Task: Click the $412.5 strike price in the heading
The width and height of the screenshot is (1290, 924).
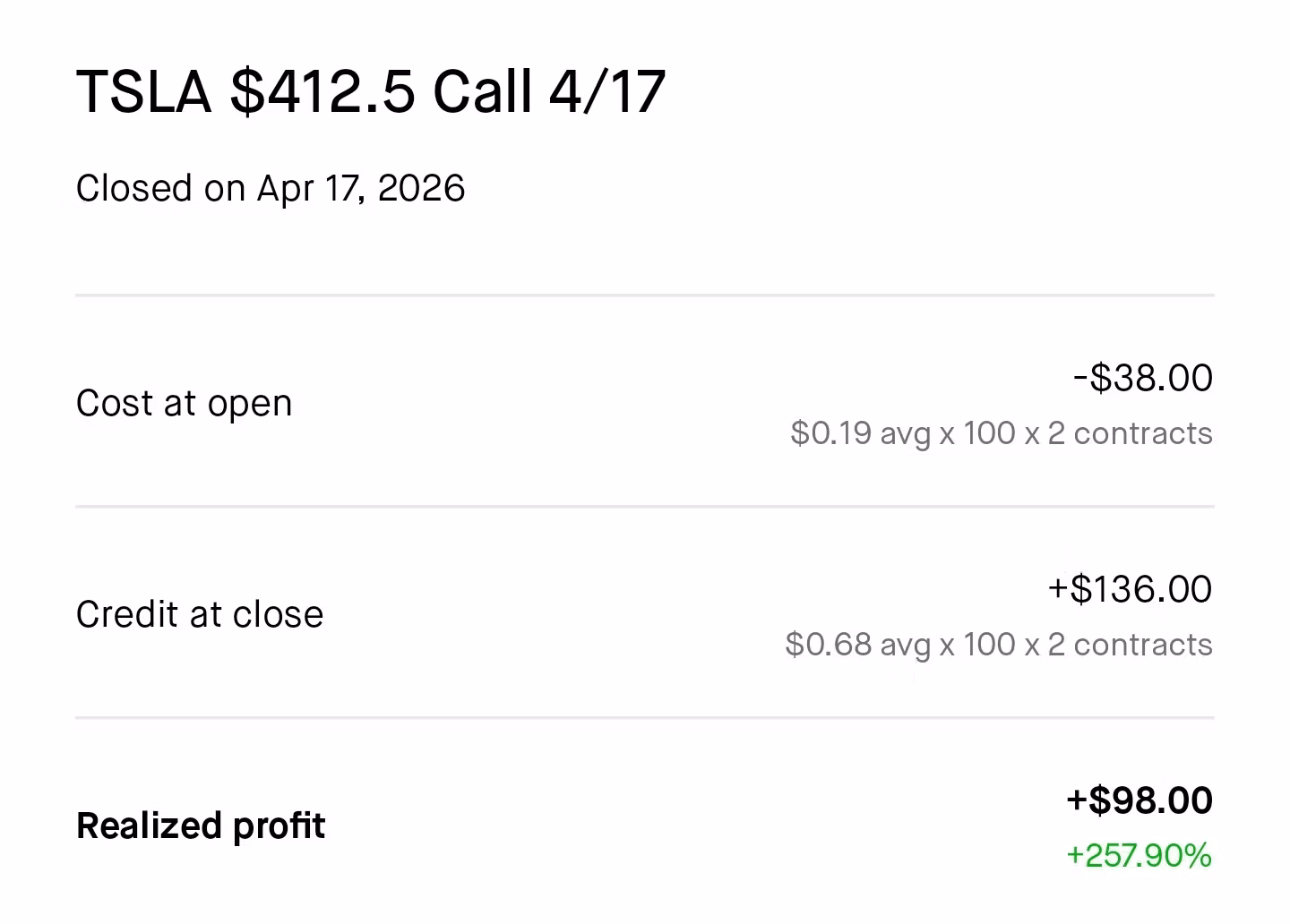Action: (322, 91)
